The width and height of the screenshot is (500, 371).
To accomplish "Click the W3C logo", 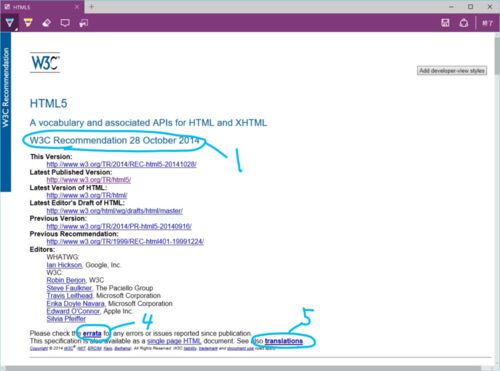I will coord(45,62).
